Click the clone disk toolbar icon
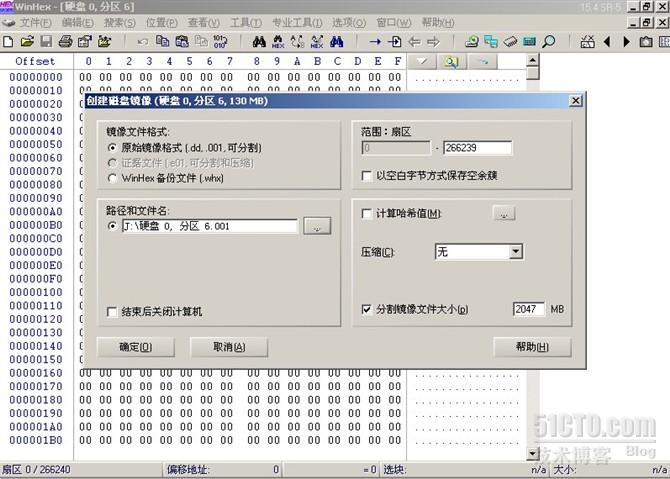This screenshot has height=479, width=670. (491, 41)
